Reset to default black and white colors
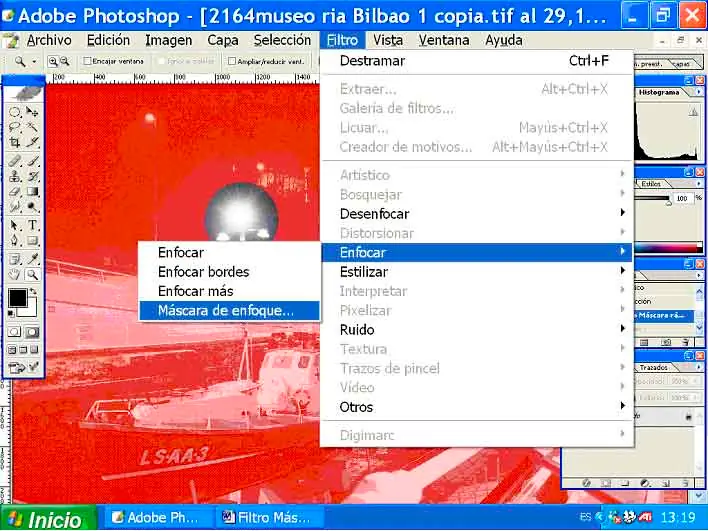Screen dimensions: 708x531 [11, 313]
